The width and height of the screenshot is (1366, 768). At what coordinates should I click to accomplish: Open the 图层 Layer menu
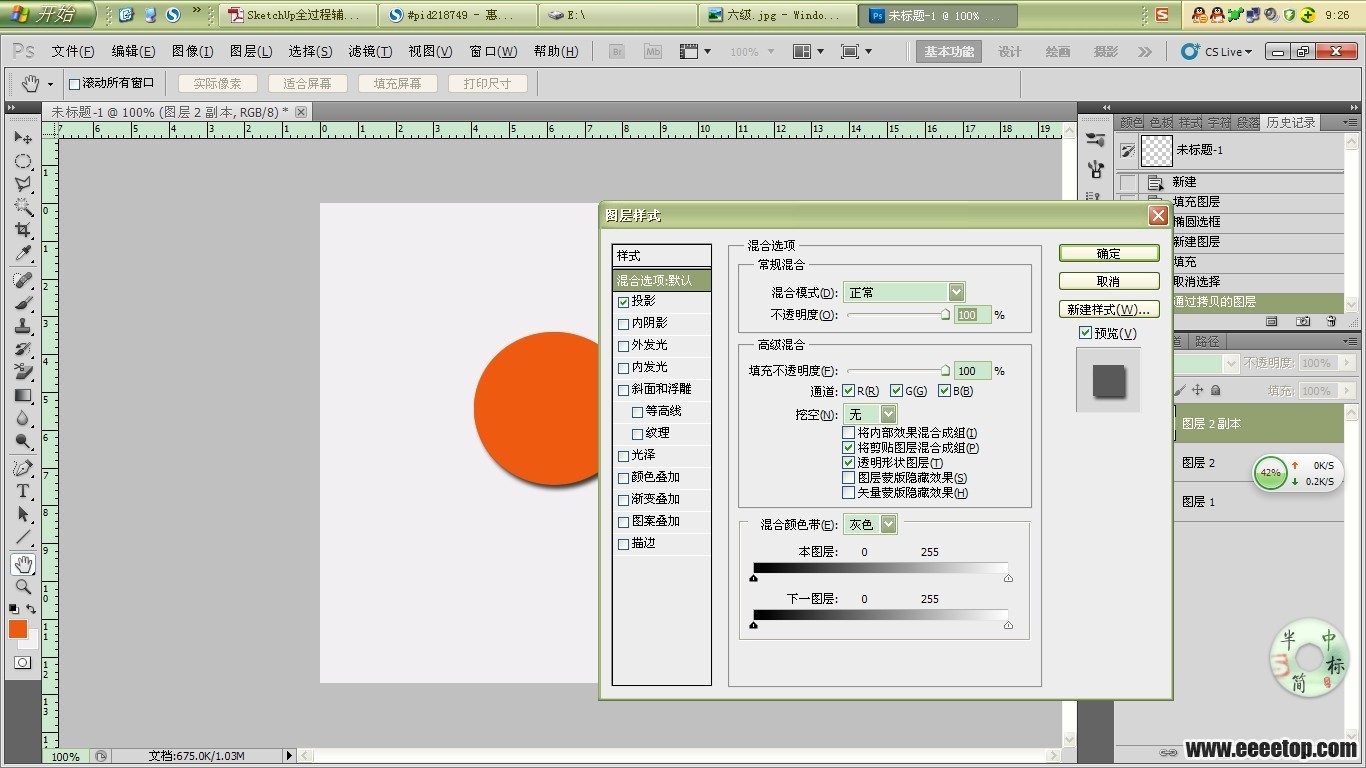pyautogui.click(x=250, y=51)
